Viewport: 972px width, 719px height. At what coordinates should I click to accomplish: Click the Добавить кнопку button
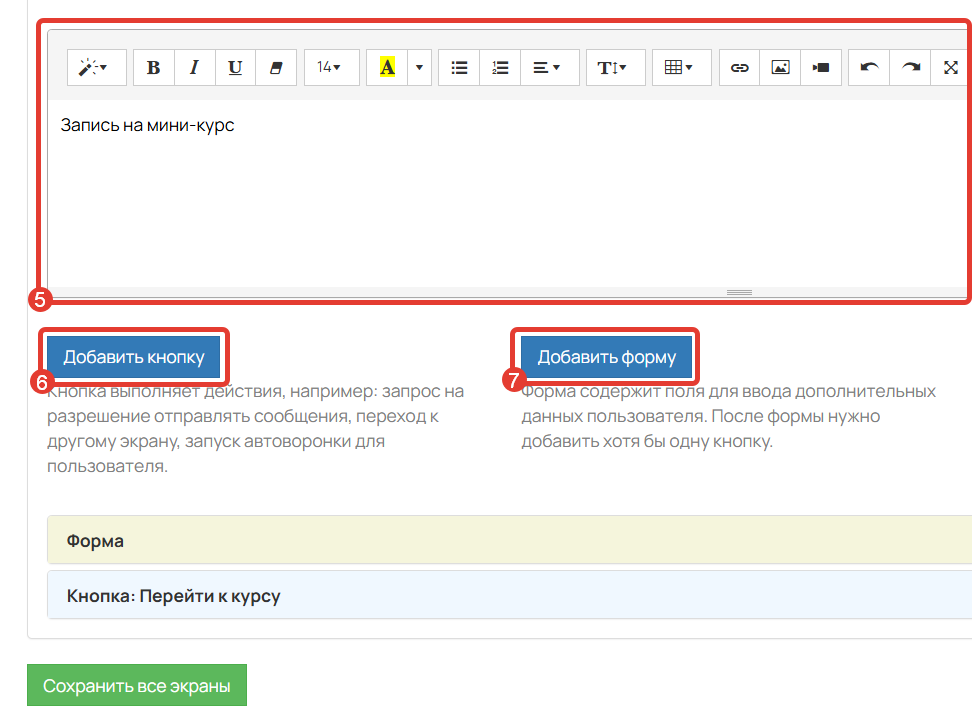134,357
